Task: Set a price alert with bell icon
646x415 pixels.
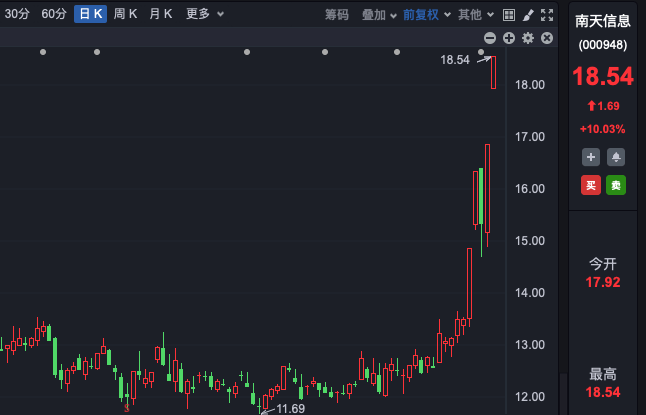Action: pyautogui.click(x=616, y=157)
